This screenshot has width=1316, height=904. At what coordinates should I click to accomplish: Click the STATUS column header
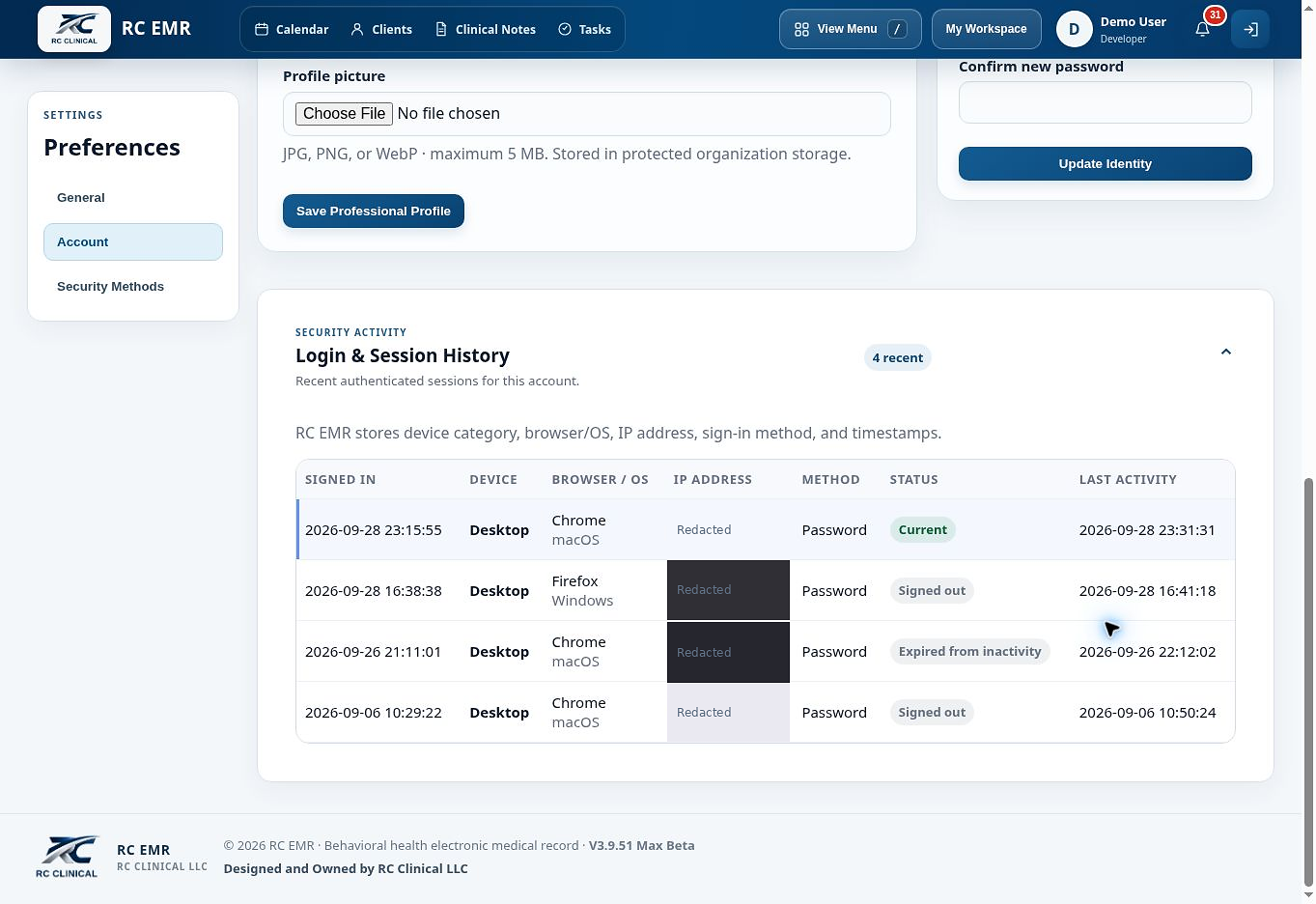click(913, 479)
